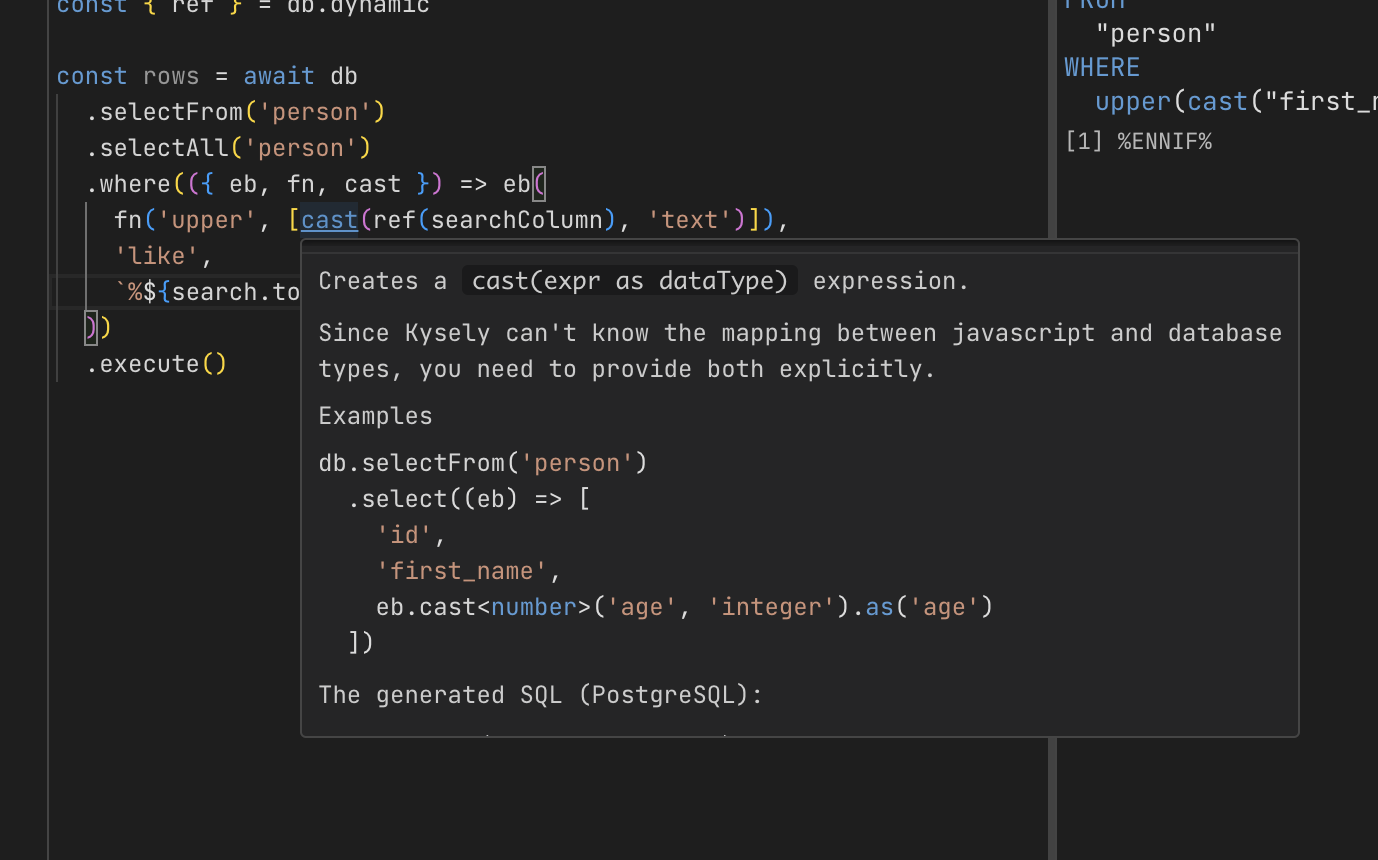
Task: Click the await keyword
Action: [x=279, y=76]
